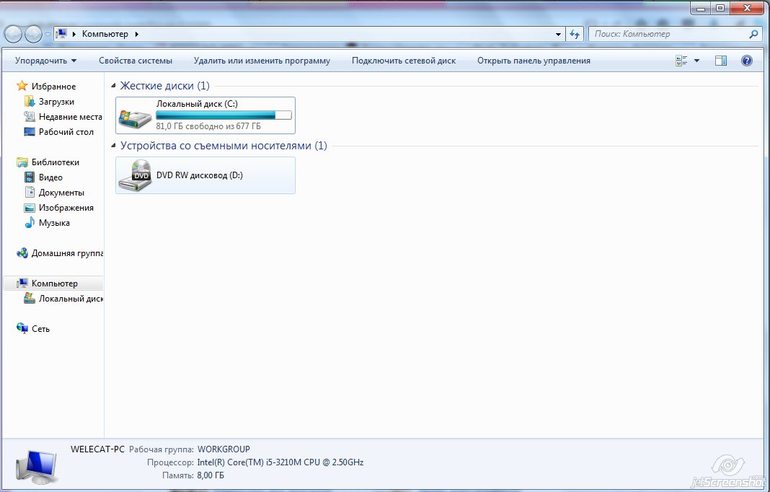Click the change view icon
The height and width of the screenshot is (492, 770).
682,61
